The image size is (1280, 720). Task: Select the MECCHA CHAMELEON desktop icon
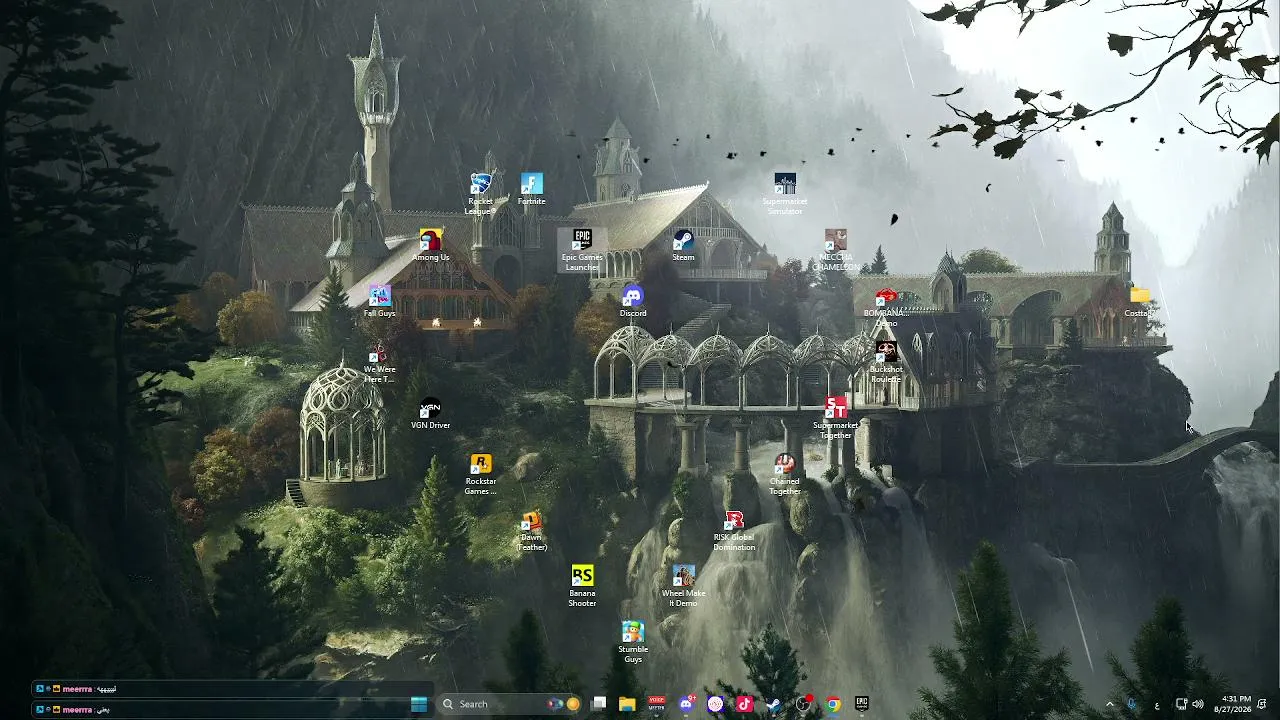coord(836,249)
